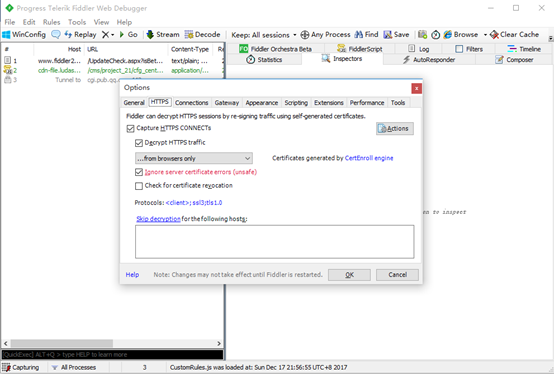Image resolution: width=554 pixels, height=374 pixels.
Task: Select the General tab in Options
Action: [134, 102]
